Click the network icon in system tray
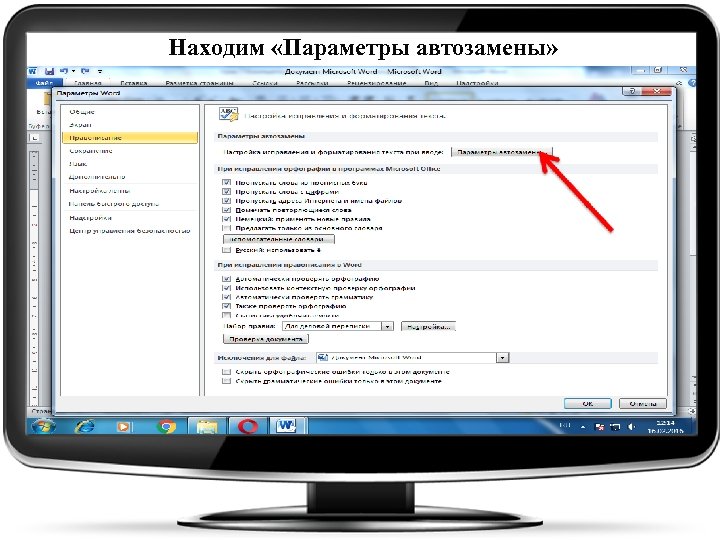The height and width of the screenshot is (540, 720). coord(615,427)
